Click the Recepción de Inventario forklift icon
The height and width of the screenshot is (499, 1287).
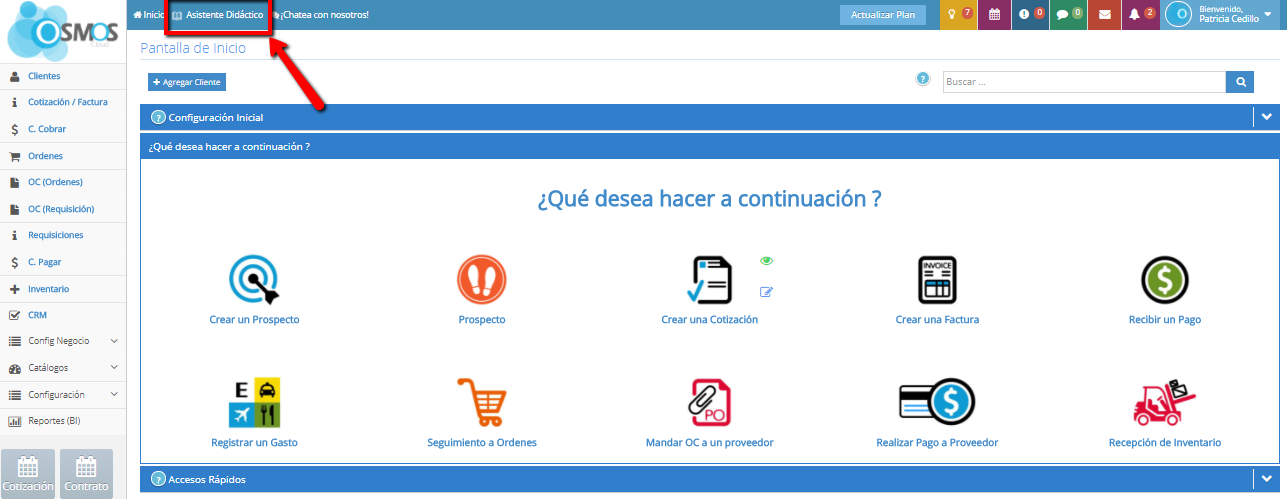point(1165,403)
